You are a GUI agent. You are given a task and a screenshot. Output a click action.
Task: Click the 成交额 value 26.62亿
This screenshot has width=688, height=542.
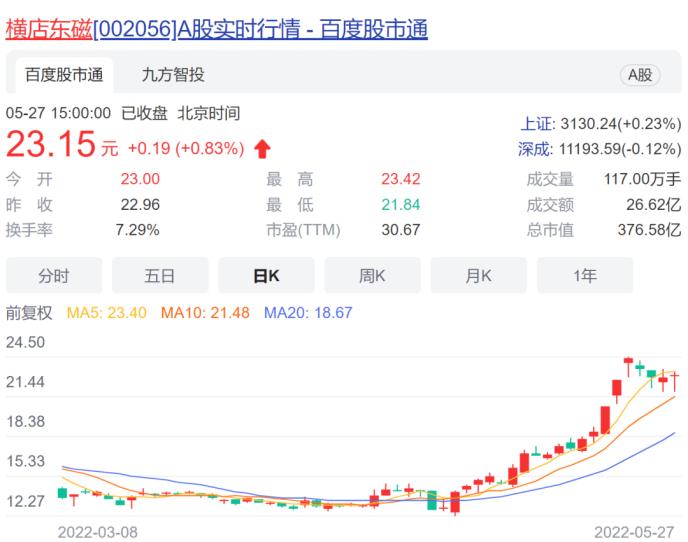(653, 205)
